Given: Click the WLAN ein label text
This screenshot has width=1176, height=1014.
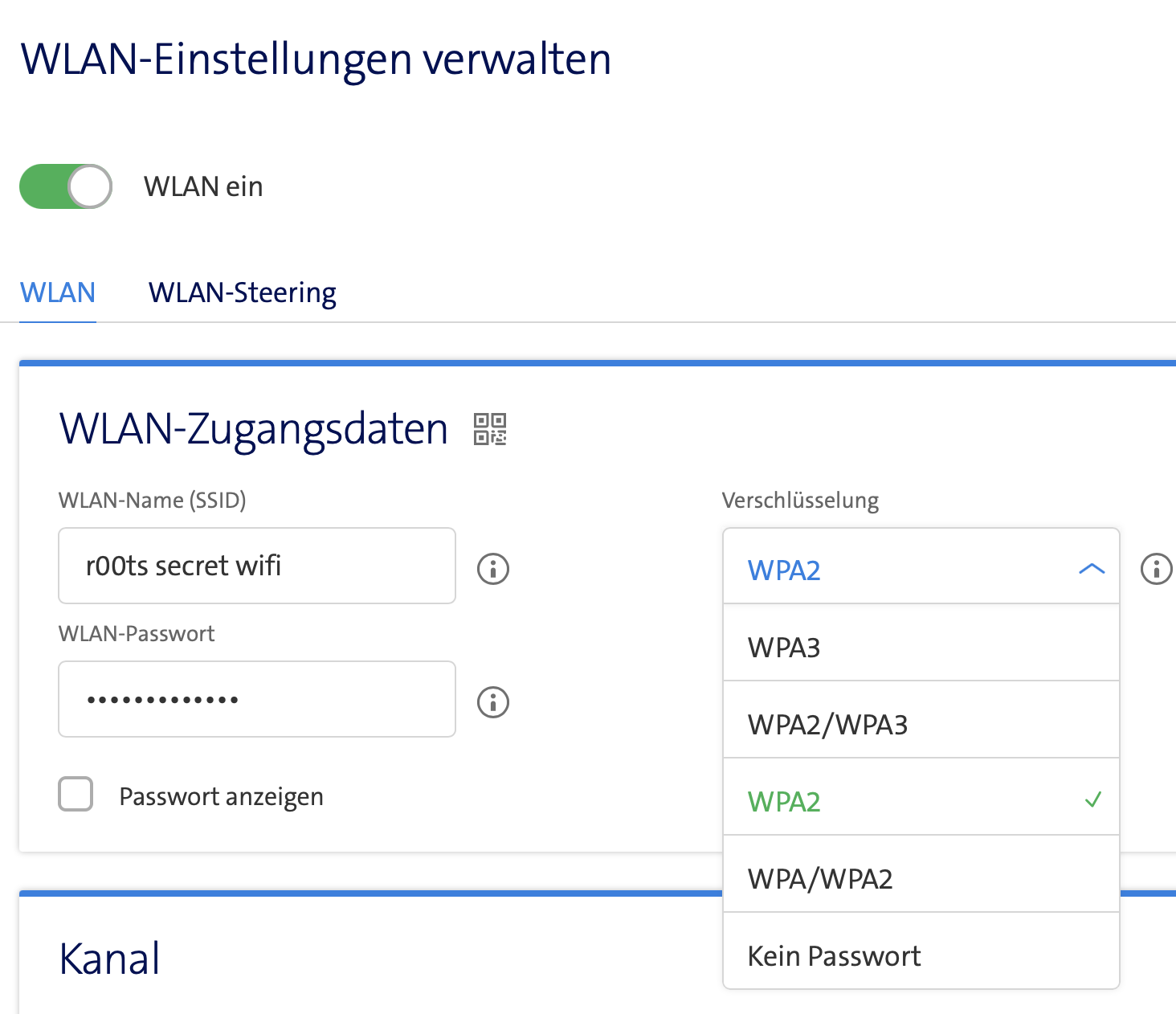Looking at the screenshot, I should click(x=203, y=186).
